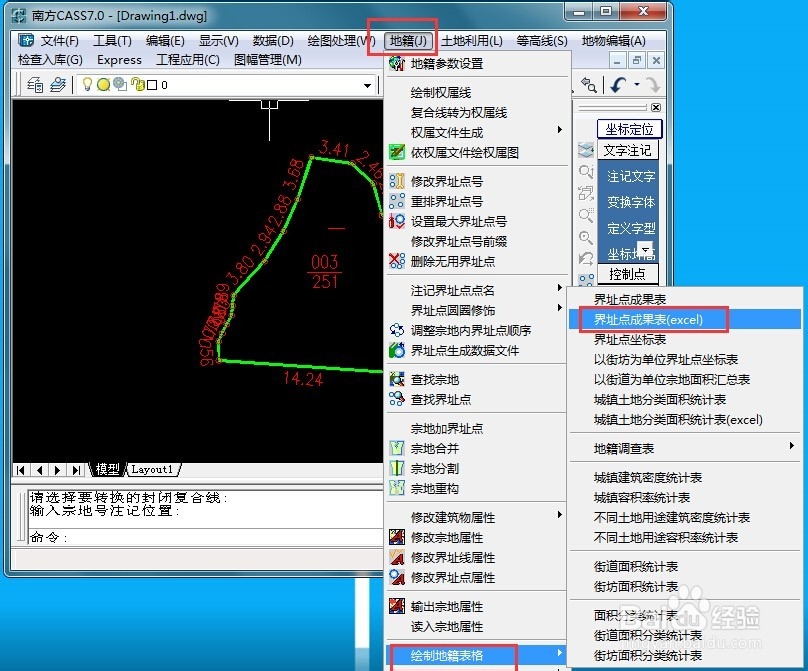The height and width of the screenshot is (671, 808).
Task: Open the undo dropdown arrow
Action: pyautogui.click(x=637, y=85)
